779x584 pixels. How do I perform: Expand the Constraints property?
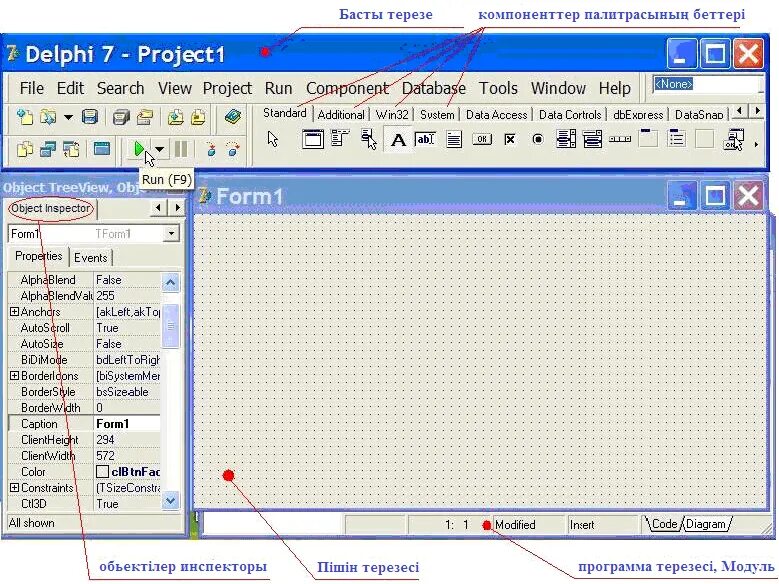[x=14, y=488]
